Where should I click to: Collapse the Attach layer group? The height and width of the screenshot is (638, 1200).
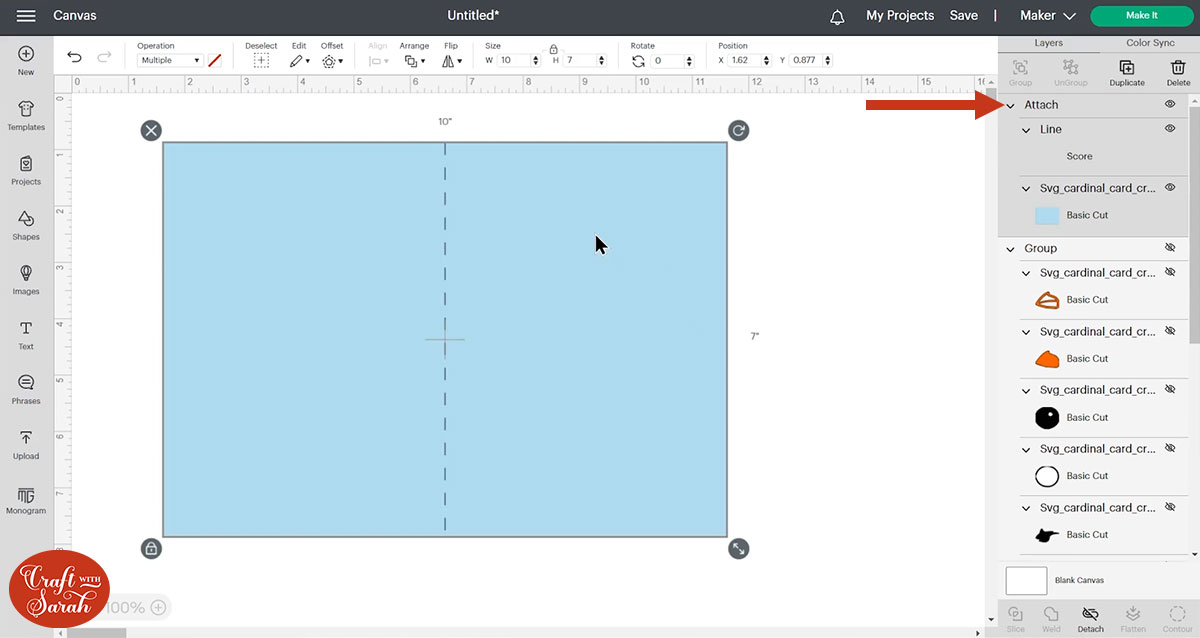point(1010,105)
